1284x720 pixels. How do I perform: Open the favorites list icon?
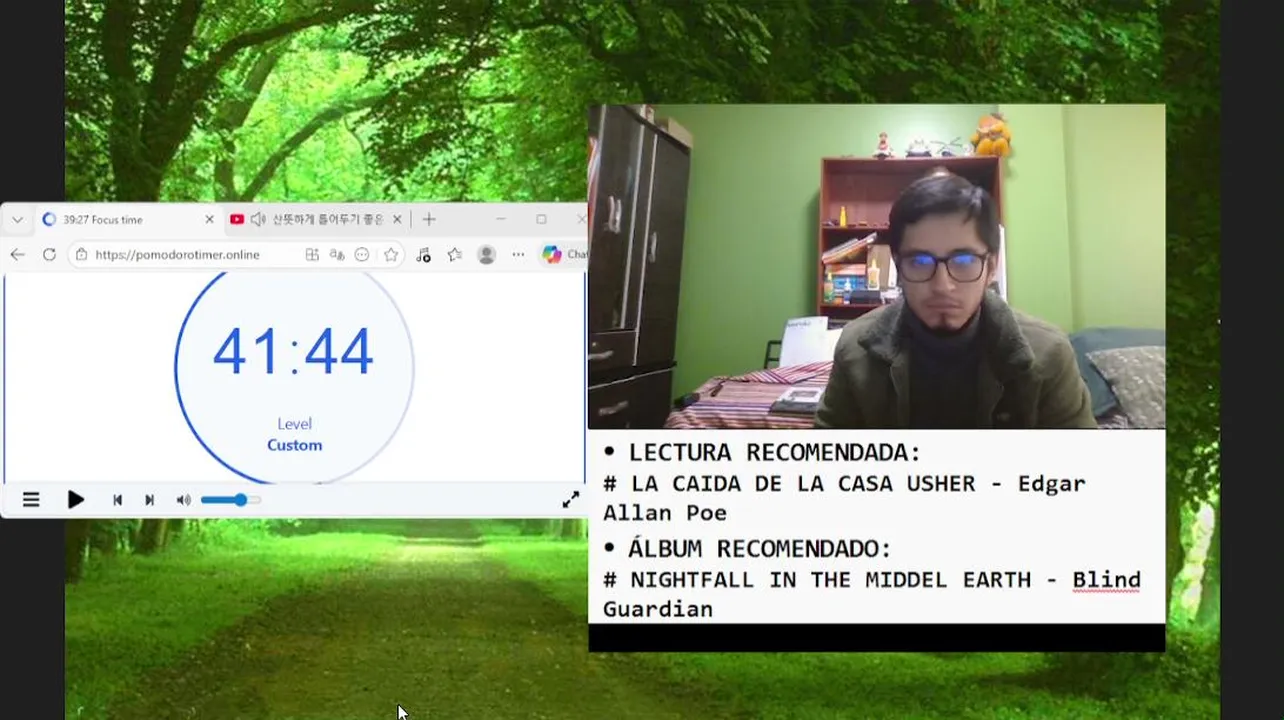point(455,255)
